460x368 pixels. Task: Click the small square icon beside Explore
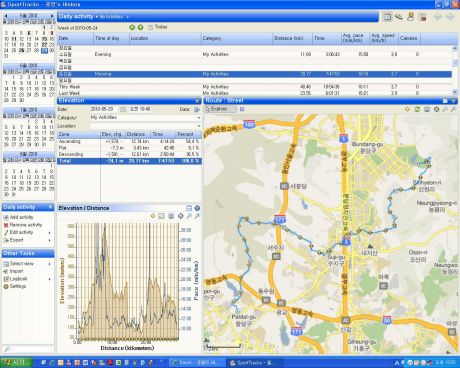coord(242,109)
